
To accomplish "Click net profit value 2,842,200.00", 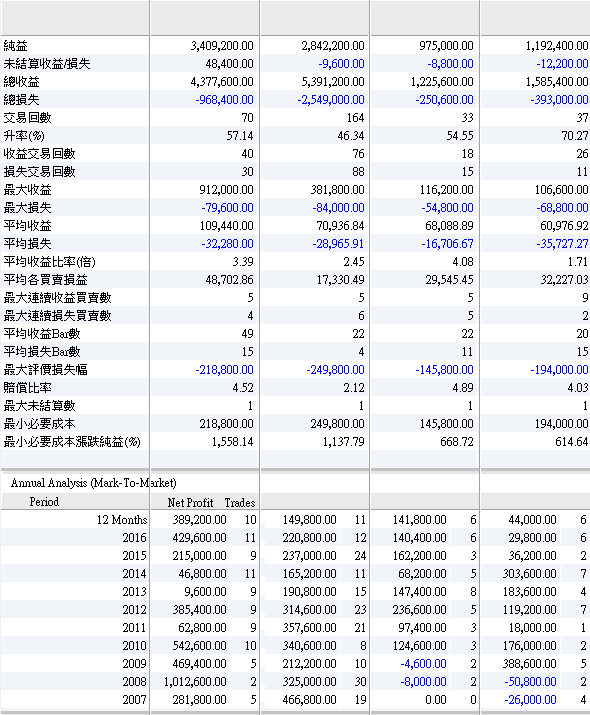I will pos(332,46).
